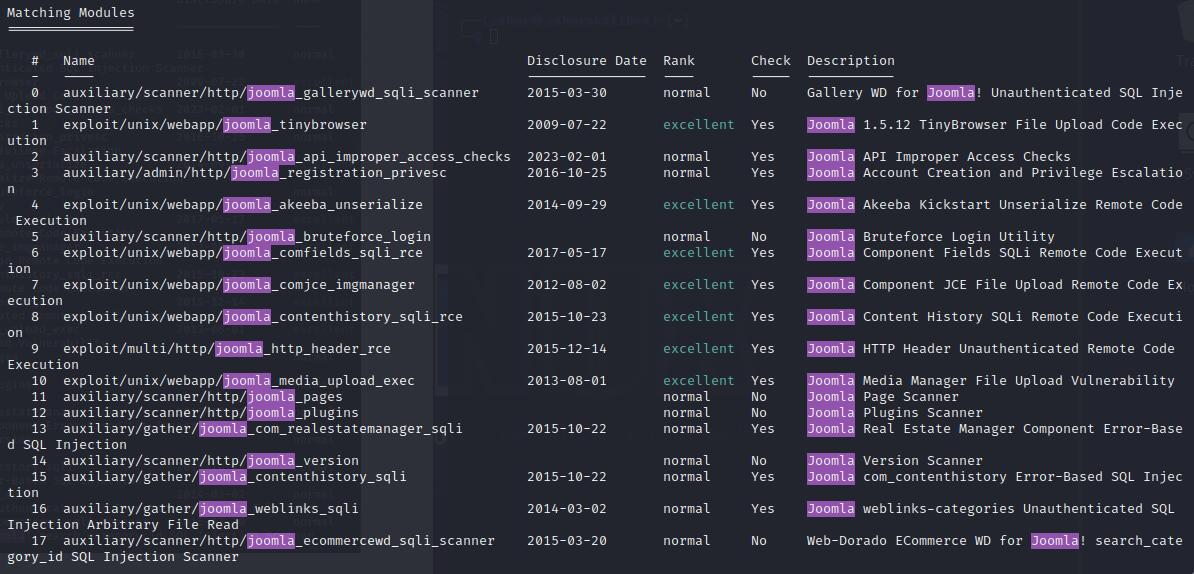Select module auxiliary/scanner/http/joomla_version
Image resolution: width=1194 pixels, height=574 pixels.
click(x=211, y=461)
